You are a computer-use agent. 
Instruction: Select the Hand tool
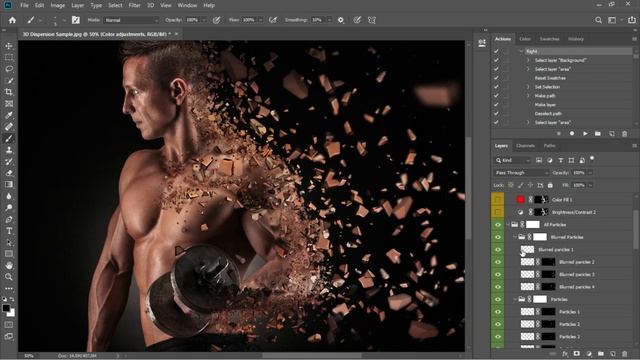9,265
